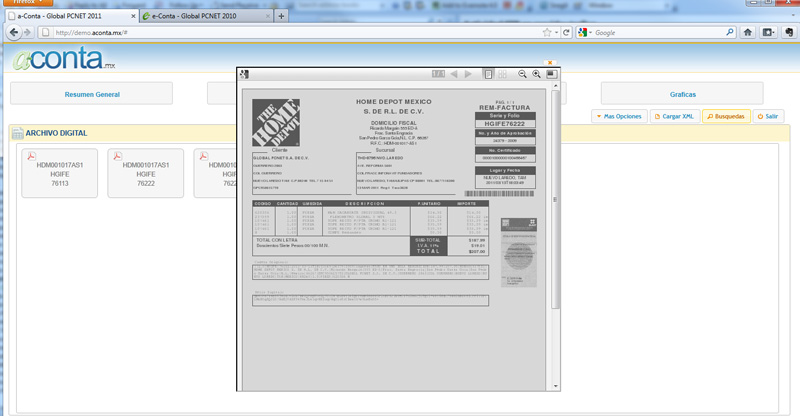Open Busquedas search button
This screenshot has width=800, height=416.
tap(726, 116)
